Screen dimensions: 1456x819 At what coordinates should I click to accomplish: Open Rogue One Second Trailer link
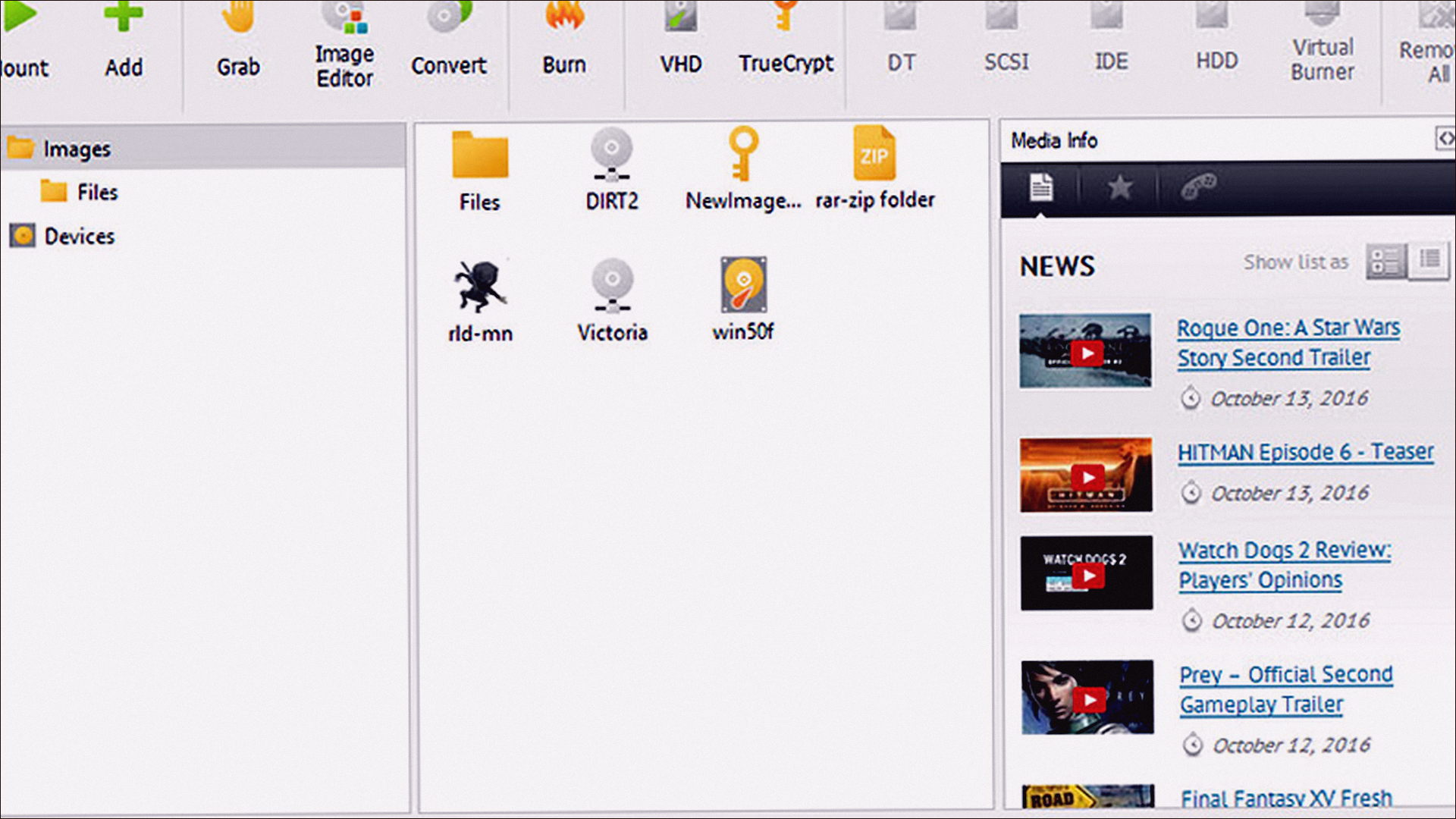(x=1288, y=343)
